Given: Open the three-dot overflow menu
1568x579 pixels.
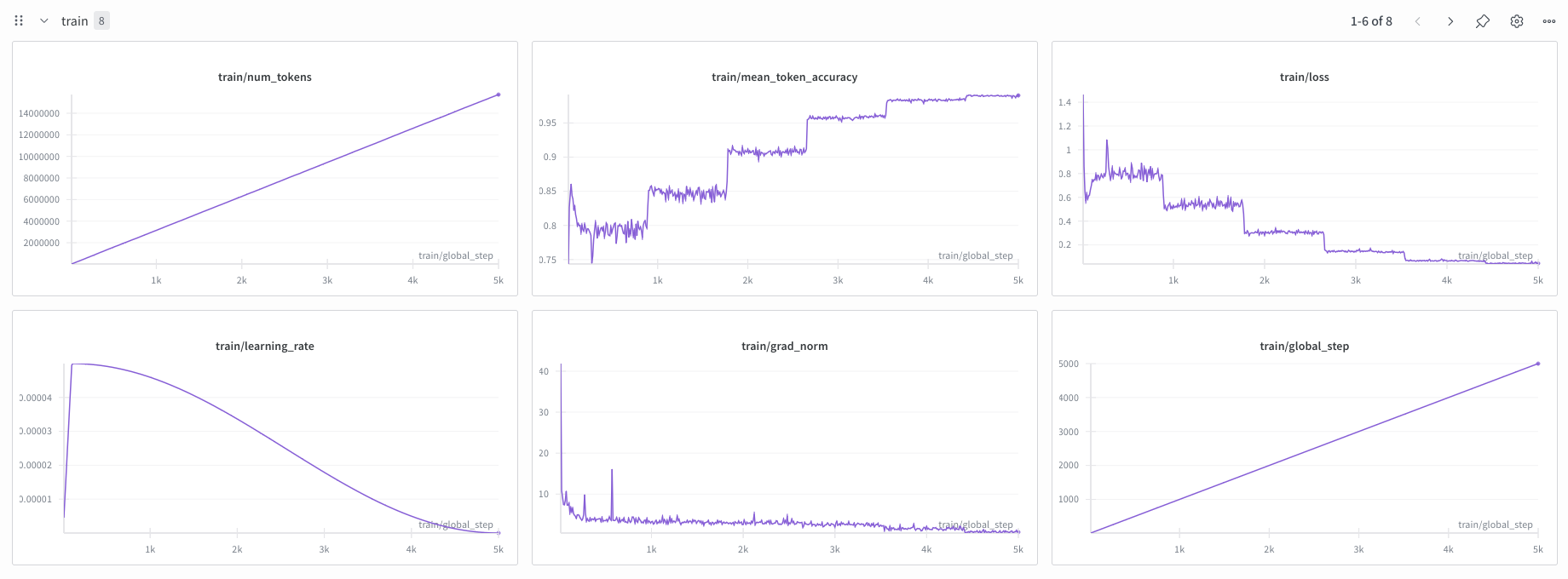Looking at the screenshot, I should [1549, 20].
